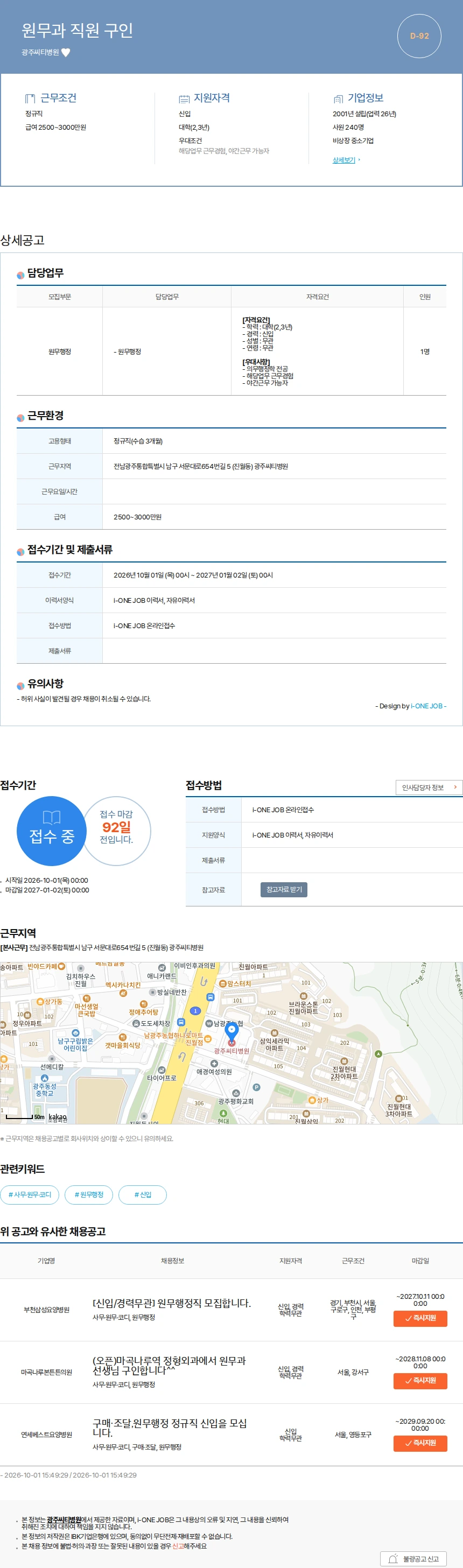This screenshot has height=1568, width=463.
Task: Click the 근무조건 section icon
Action: [x=30, y=99]
